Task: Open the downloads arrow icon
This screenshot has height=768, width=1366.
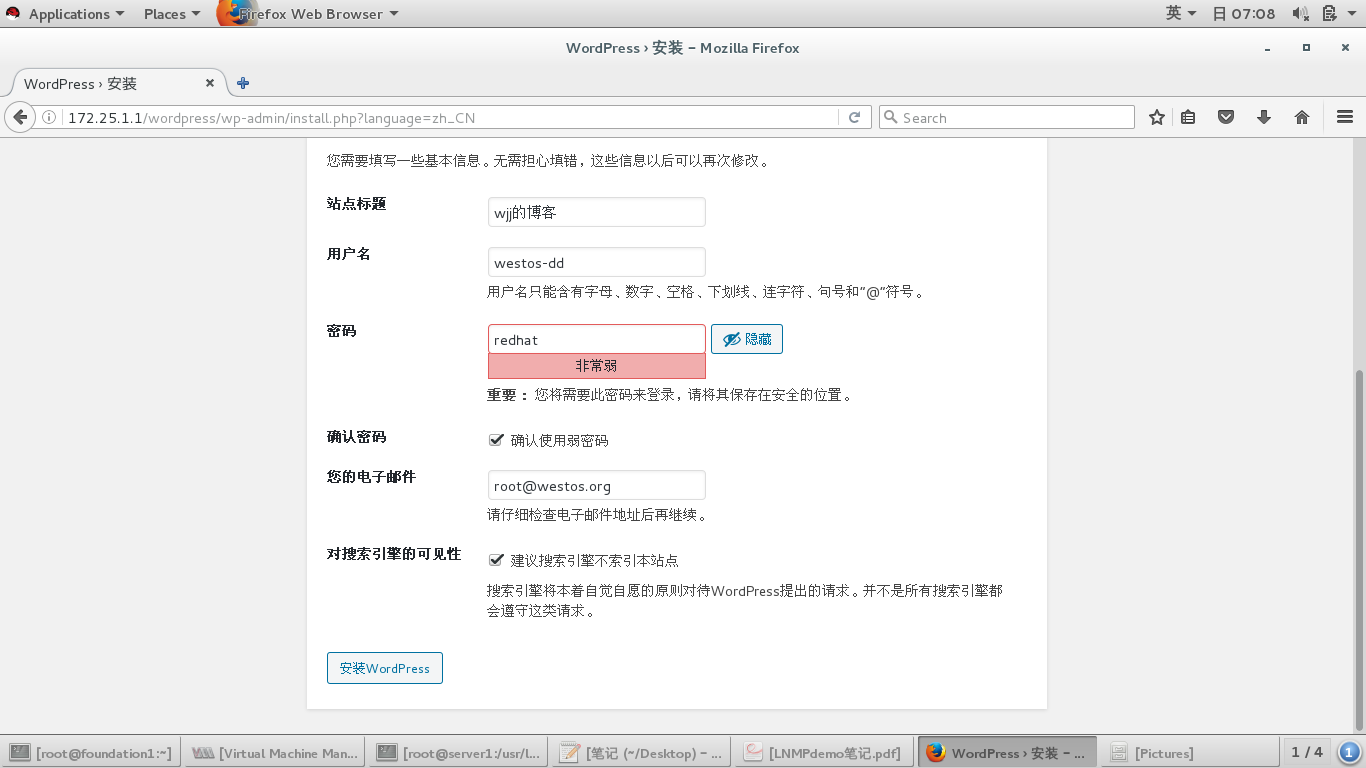Action: [1264, 117]
